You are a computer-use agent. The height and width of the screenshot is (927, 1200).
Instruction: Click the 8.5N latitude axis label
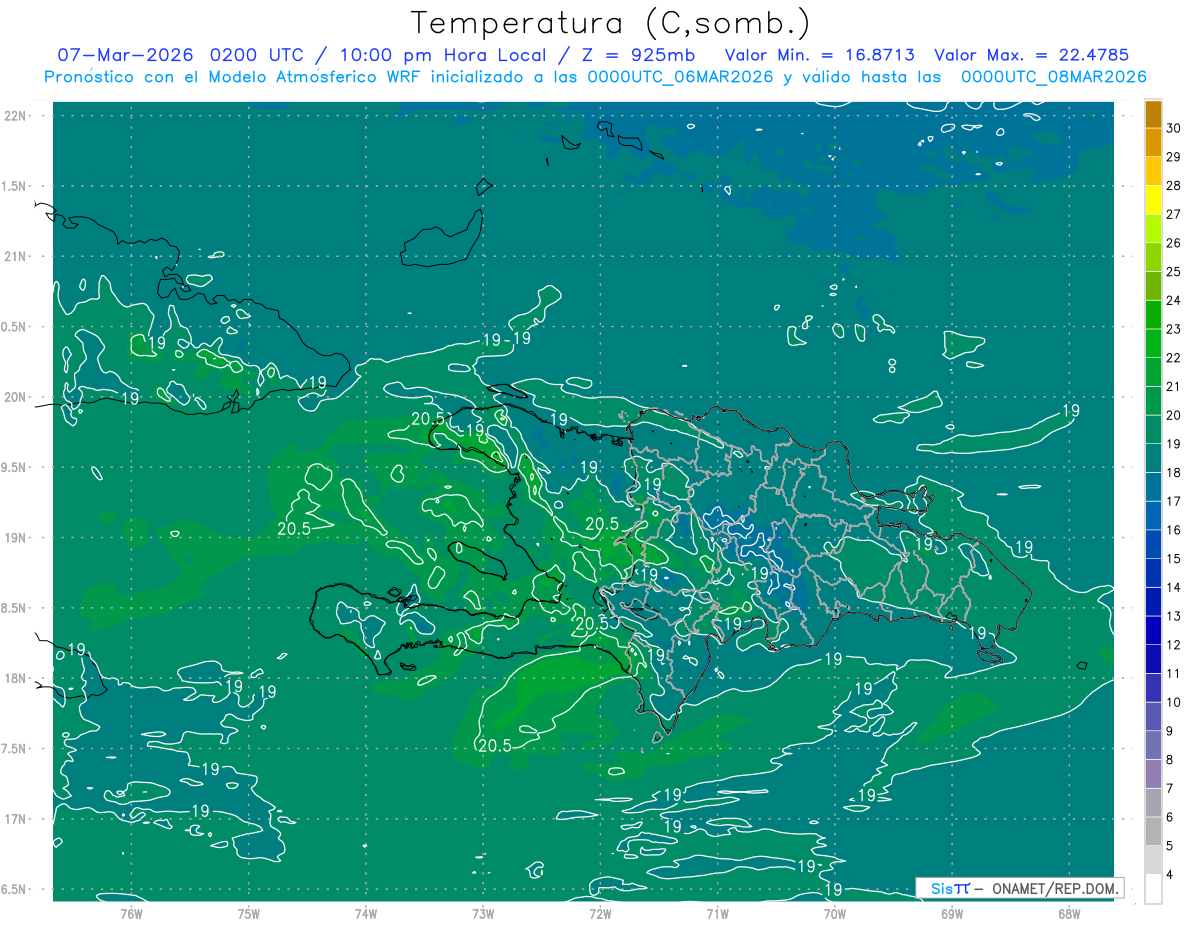[x=15, y=609]
